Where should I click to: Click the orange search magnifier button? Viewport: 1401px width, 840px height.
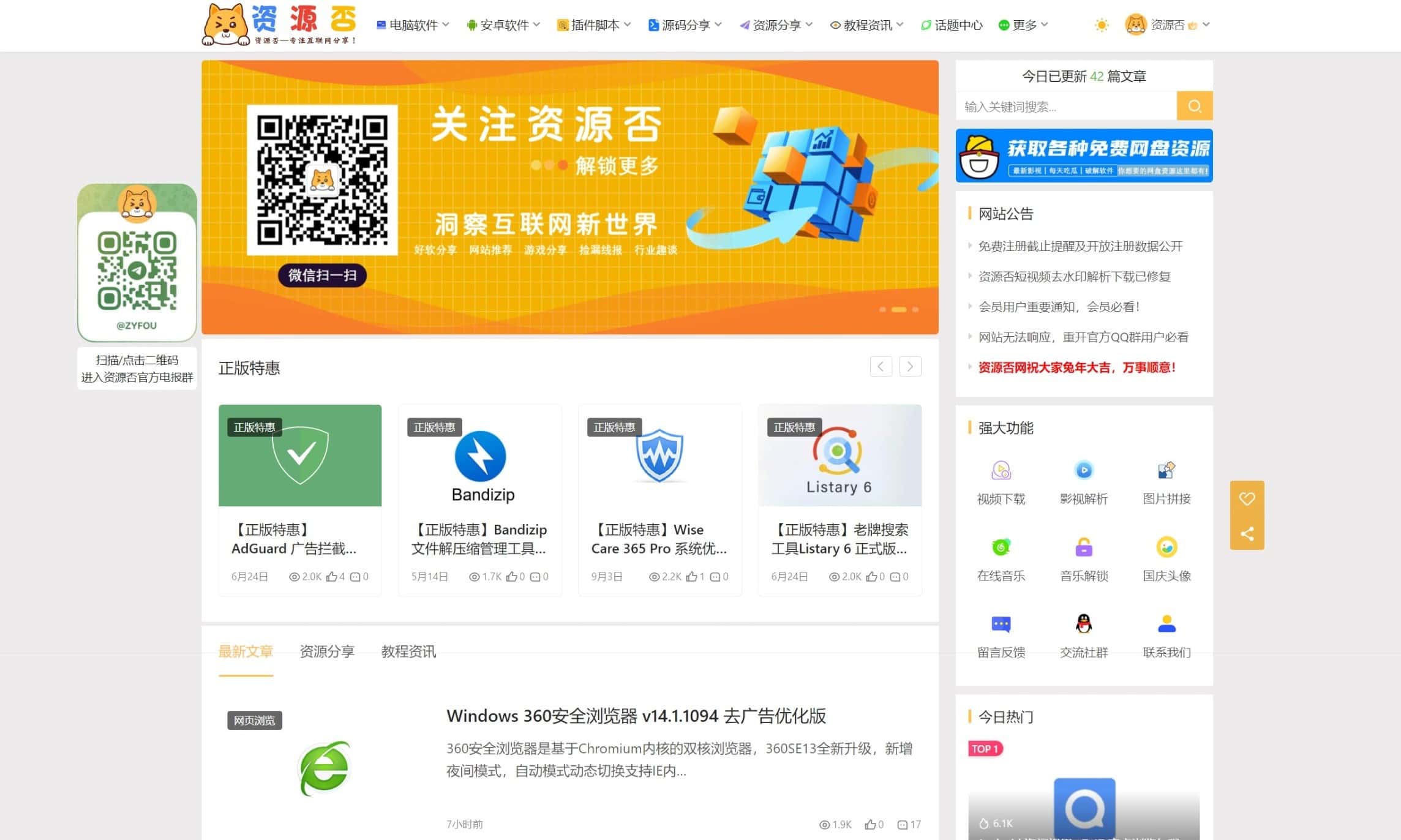[x=1194, y=107]
